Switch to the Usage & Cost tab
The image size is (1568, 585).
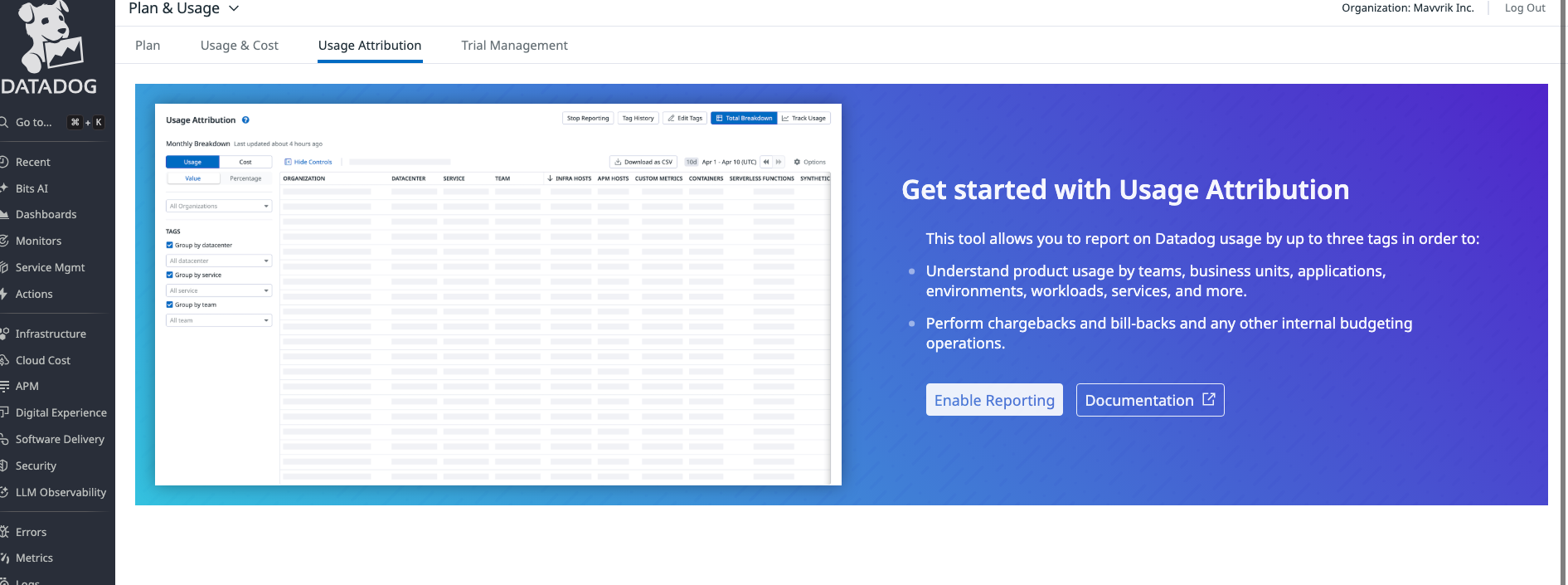coord(239,46)
